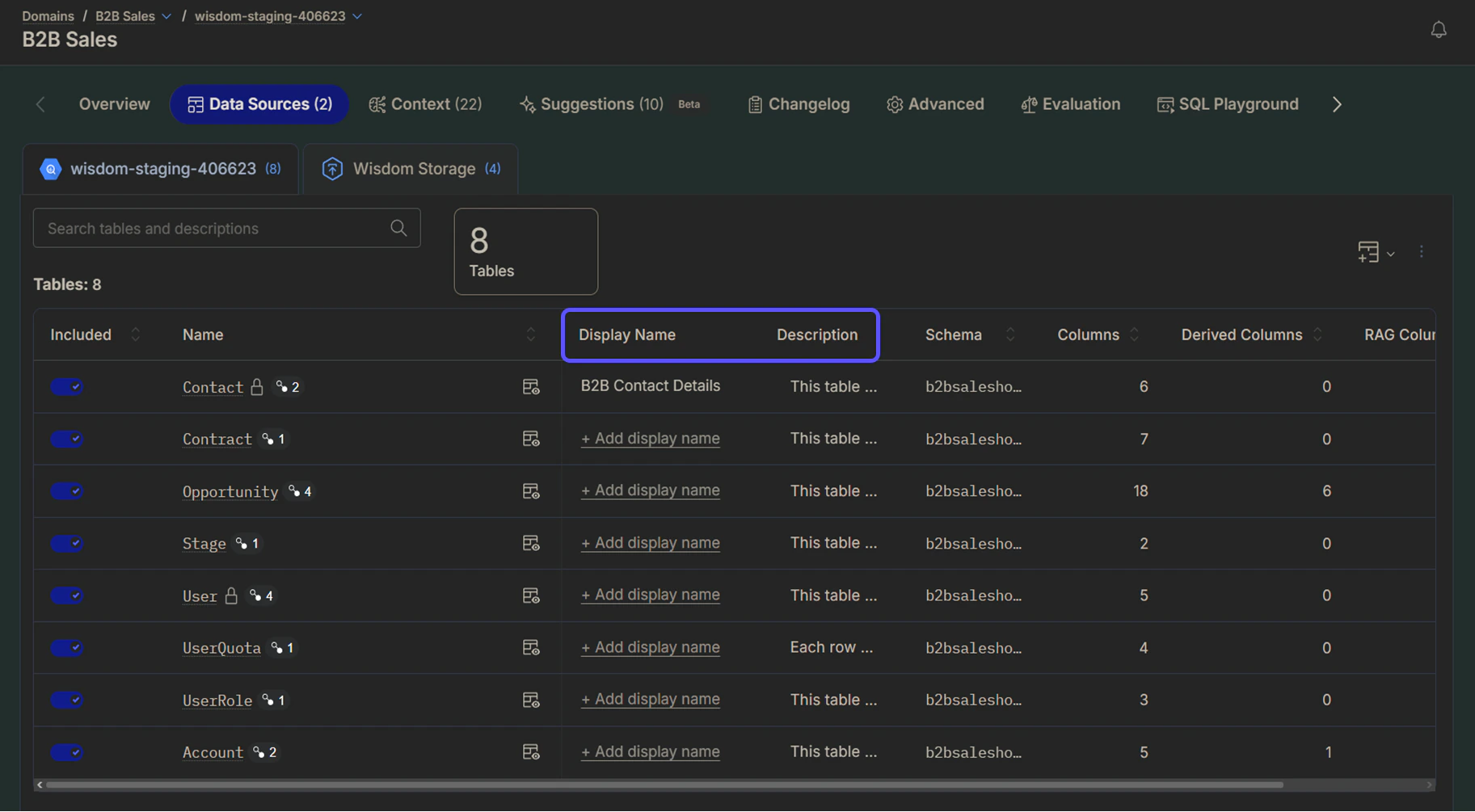This screenshot has height=812, width=1475.
Task: Click Add display name for Stage
Action: 651,543
